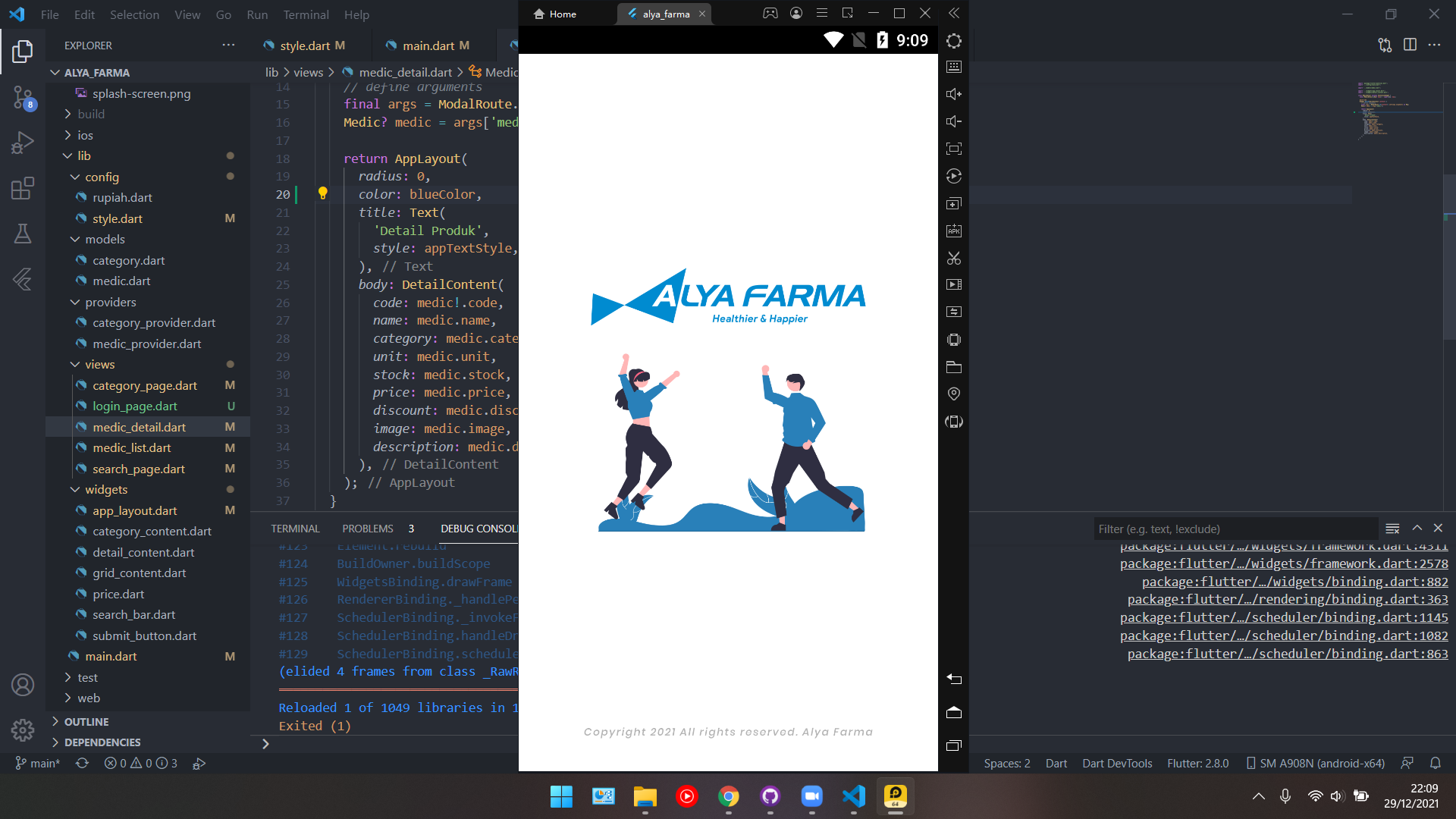Open the emulator Settings gear icon
Viewport: 1456px width, 819px height.
[x=953, y=41]
